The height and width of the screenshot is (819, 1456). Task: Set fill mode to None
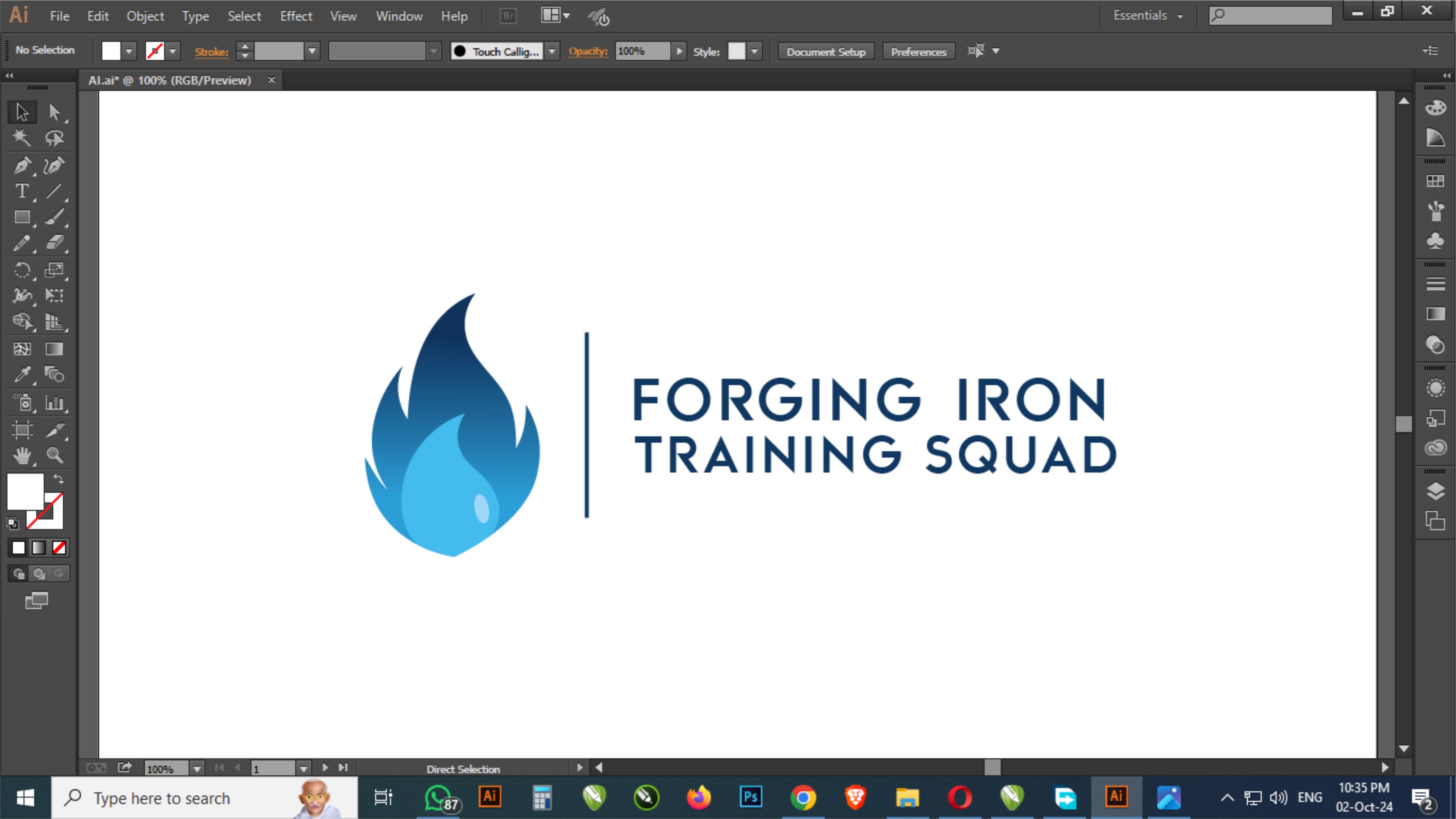(59, 547)
